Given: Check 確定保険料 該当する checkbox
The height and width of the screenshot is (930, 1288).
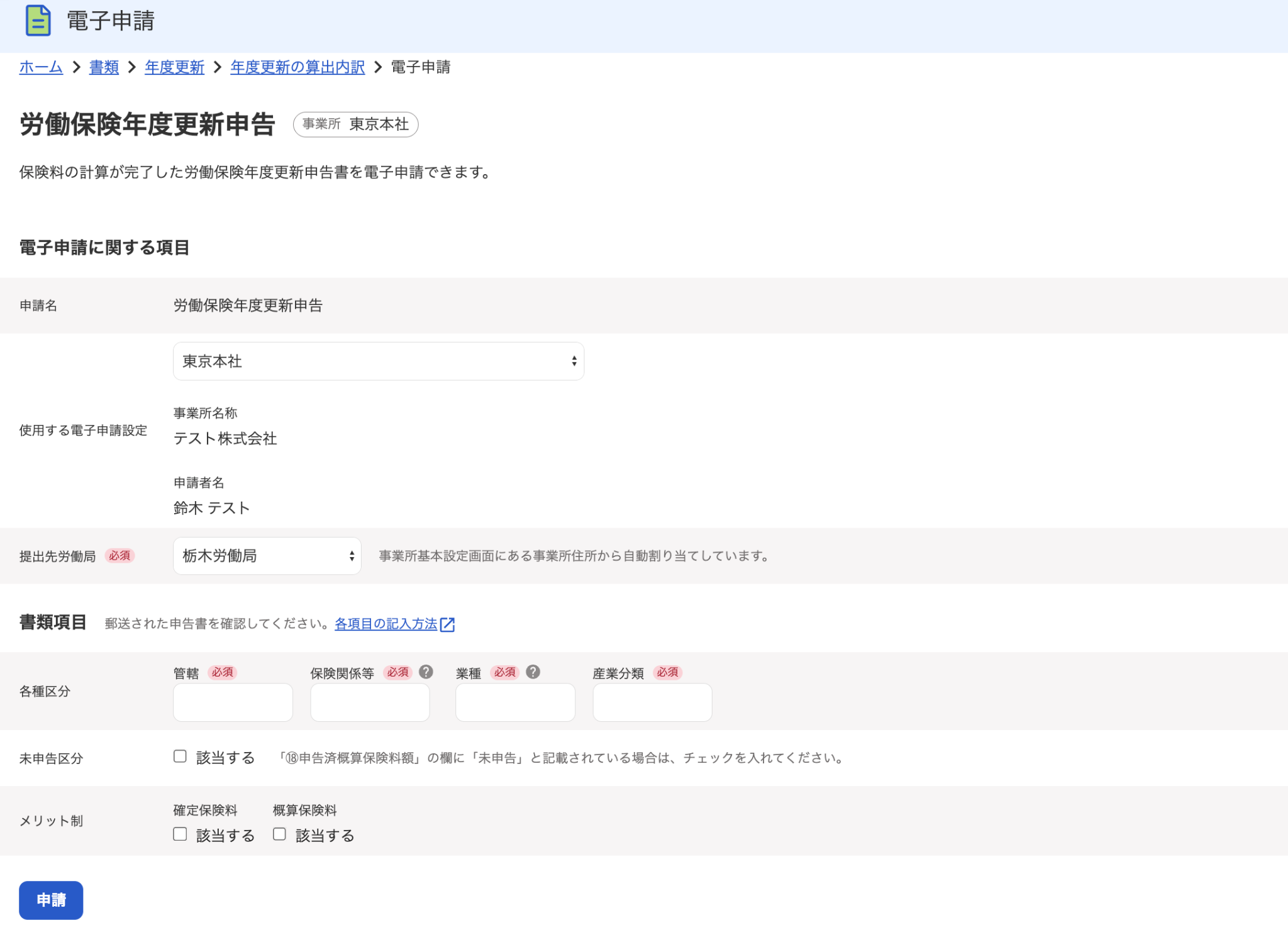Looking at the screenshot, I should (x=180, y=834).
